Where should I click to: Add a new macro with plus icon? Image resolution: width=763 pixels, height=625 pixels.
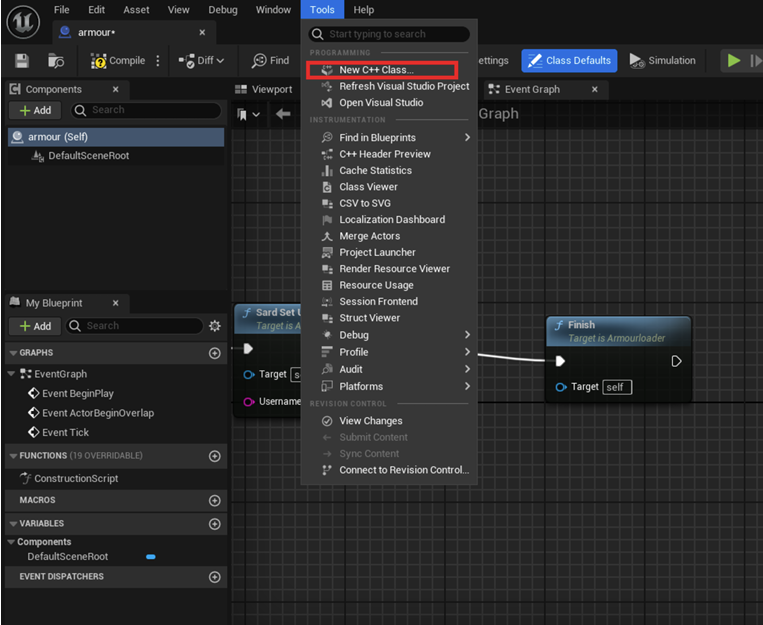(x=215, y=501)
